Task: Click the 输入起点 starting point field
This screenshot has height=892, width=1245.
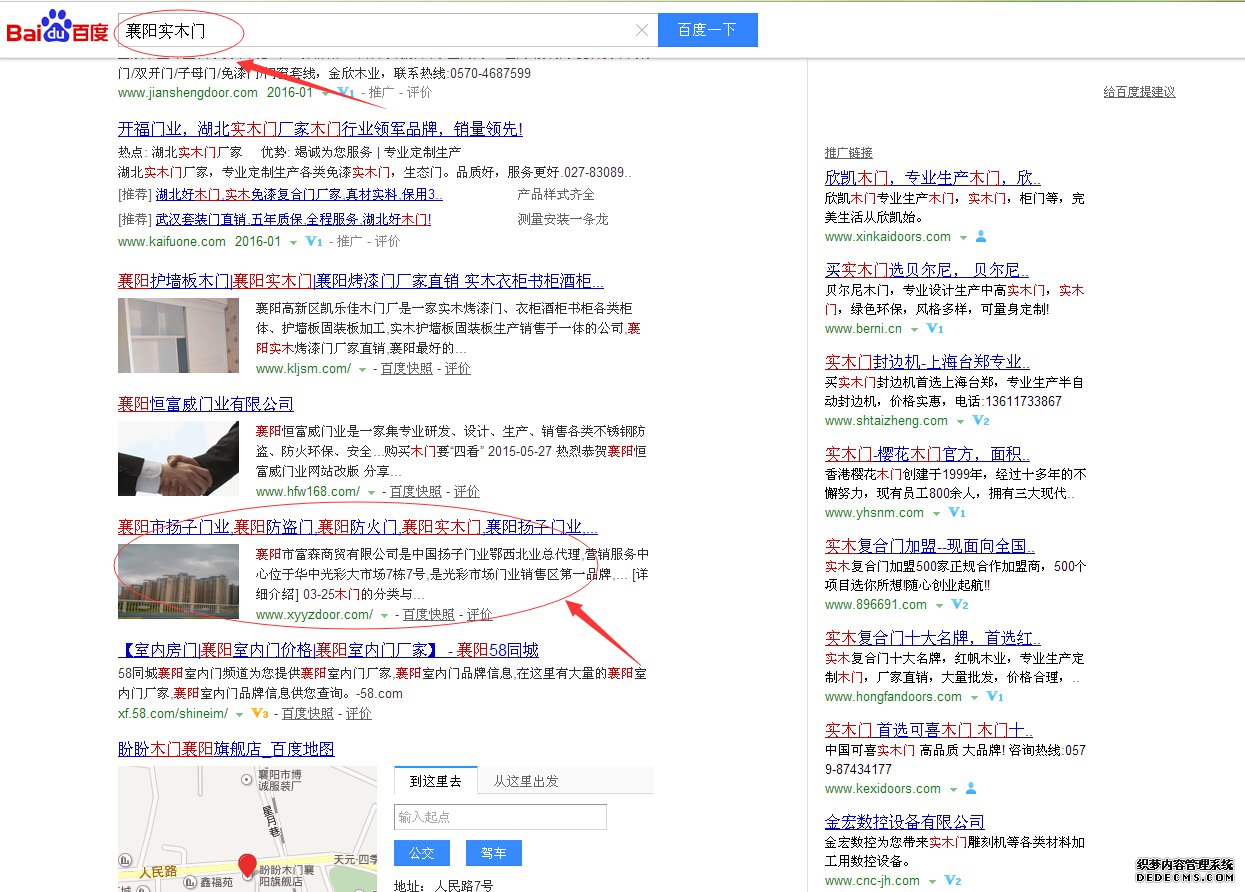Action: coord(500,817)
